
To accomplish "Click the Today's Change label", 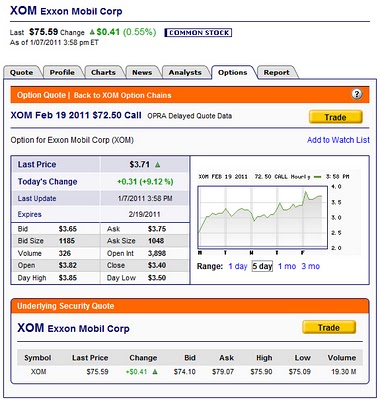I will point(47,182).
